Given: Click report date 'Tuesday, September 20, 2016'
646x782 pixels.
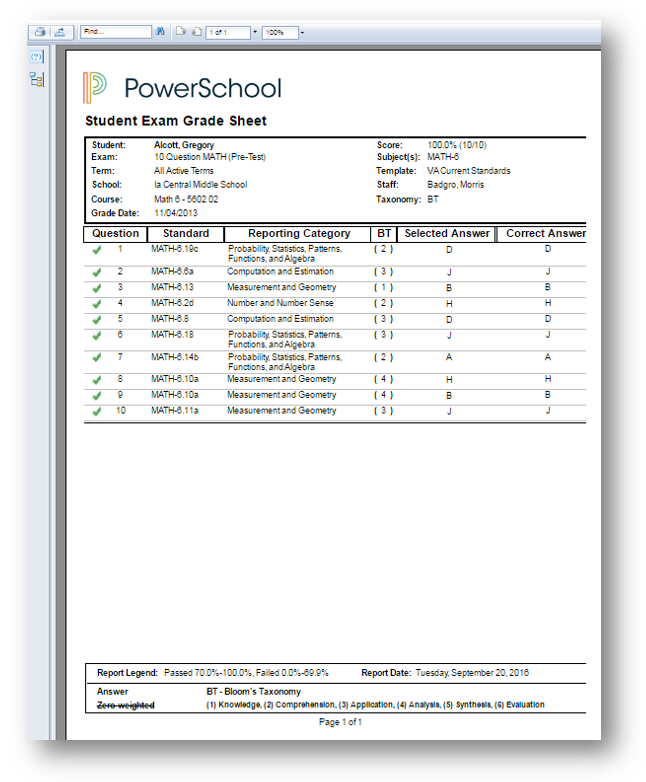Looking at the screenshot, I should pos(472,673).
